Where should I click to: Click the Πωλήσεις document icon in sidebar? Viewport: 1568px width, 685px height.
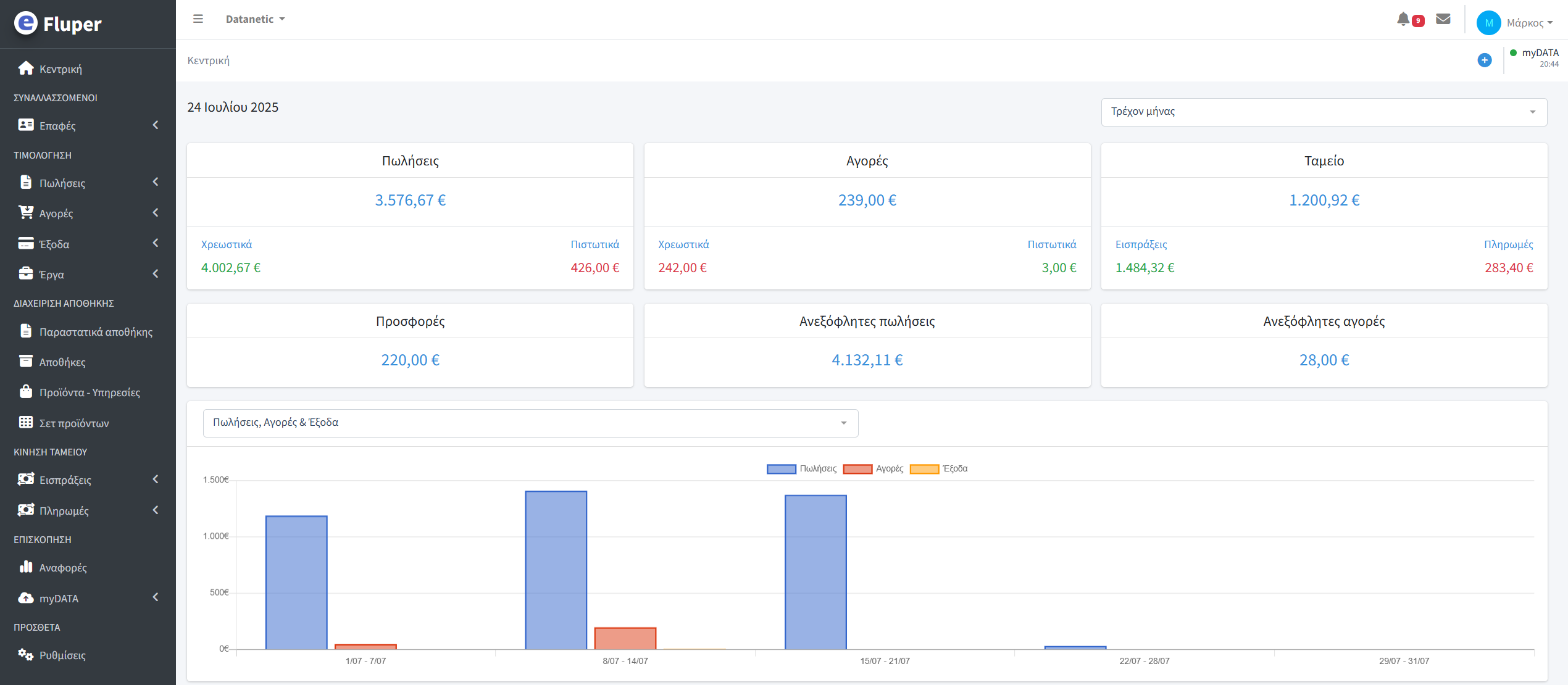[x=26, y=182]
